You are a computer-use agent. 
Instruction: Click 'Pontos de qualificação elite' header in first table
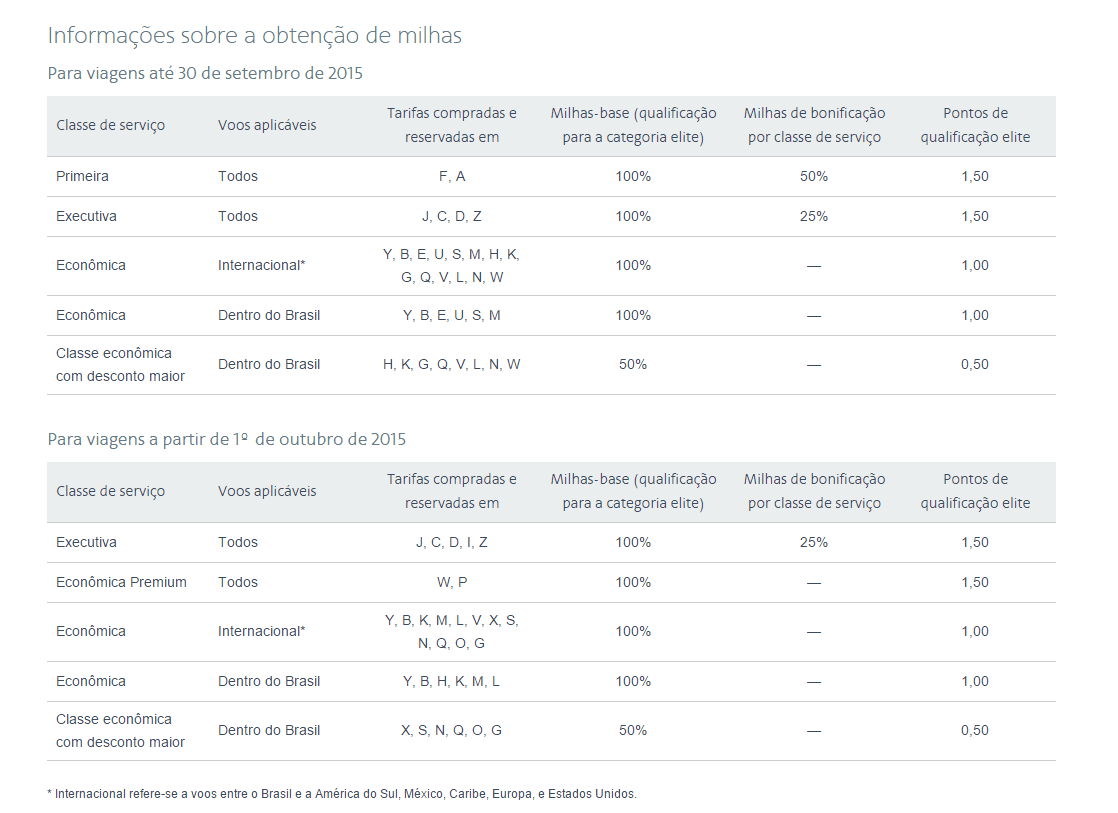click(x=975, y=125)
